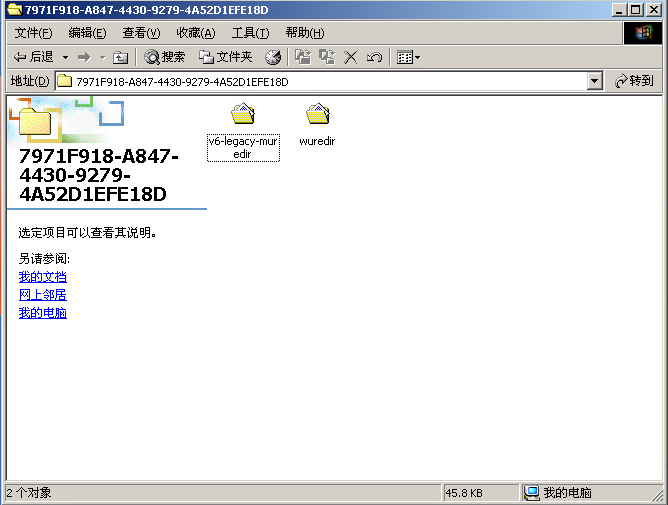The height and width of the screenshot is (505, 668).
Task: Click the 转到 go button
Action: point(634,81)
